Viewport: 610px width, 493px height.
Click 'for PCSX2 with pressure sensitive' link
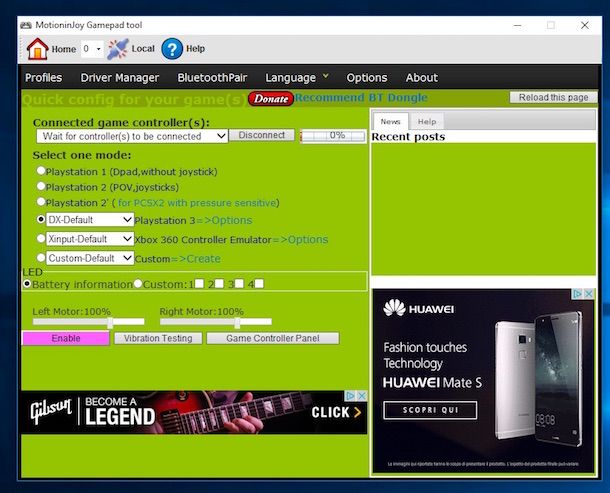[x=196, y=203]
